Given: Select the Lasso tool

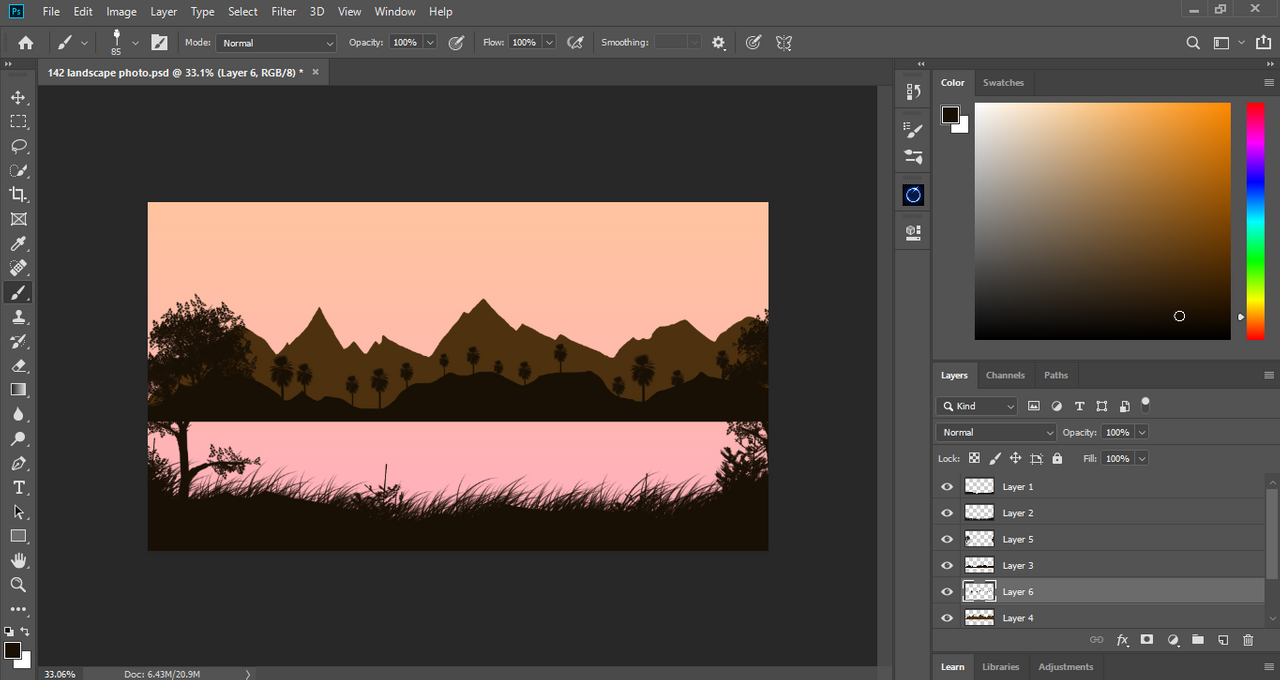Looking at the screenshot, I should tap(18, 146).
